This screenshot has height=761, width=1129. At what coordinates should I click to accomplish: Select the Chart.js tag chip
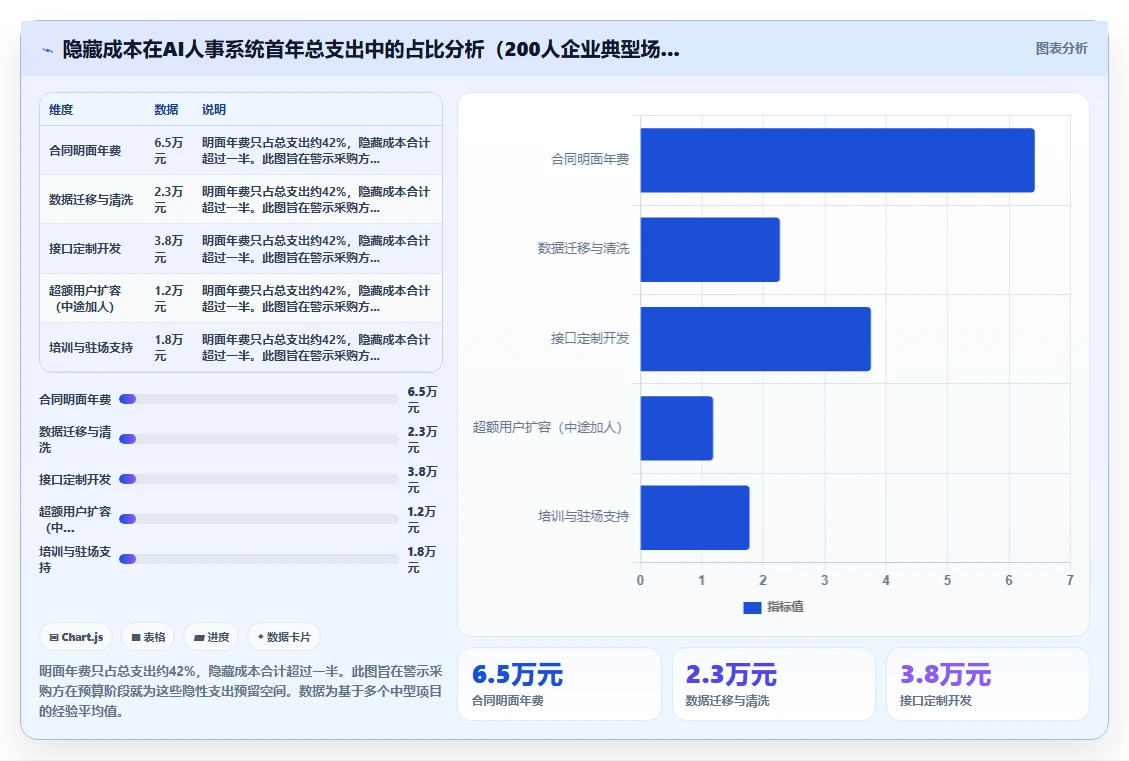click(x=76, y=637)
